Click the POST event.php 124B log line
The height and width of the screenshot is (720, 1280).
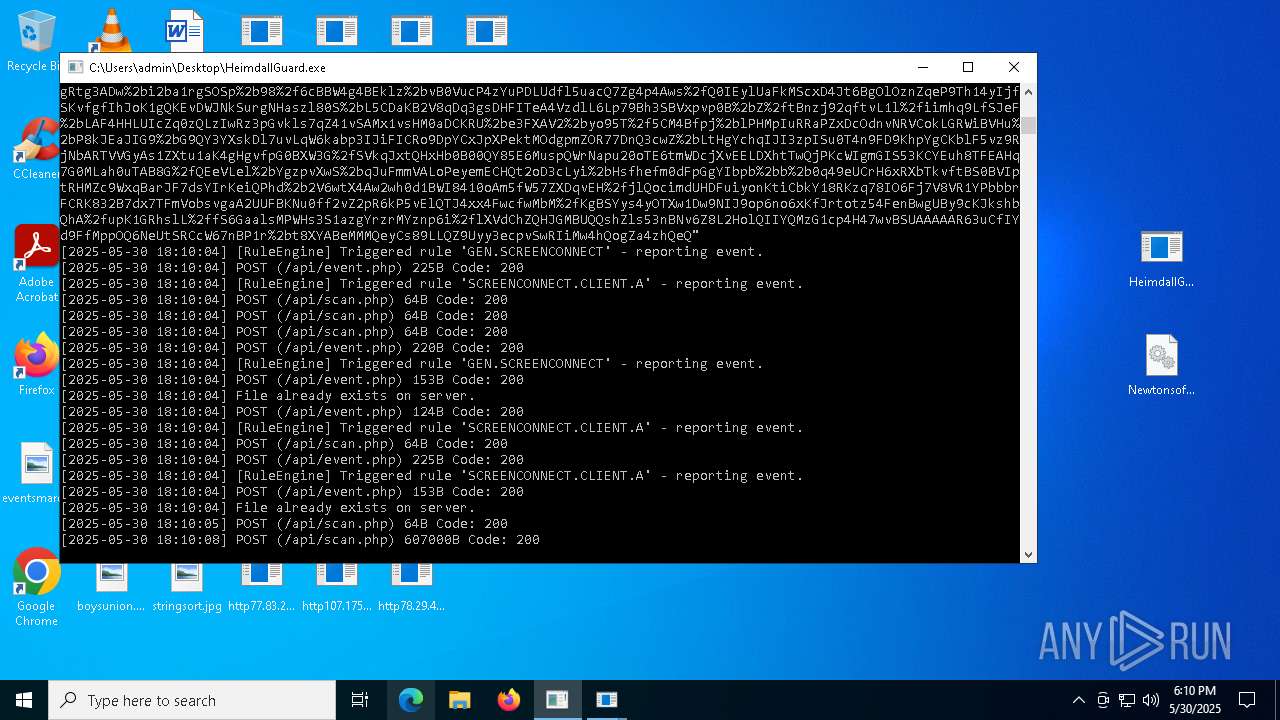click(292, 412)
